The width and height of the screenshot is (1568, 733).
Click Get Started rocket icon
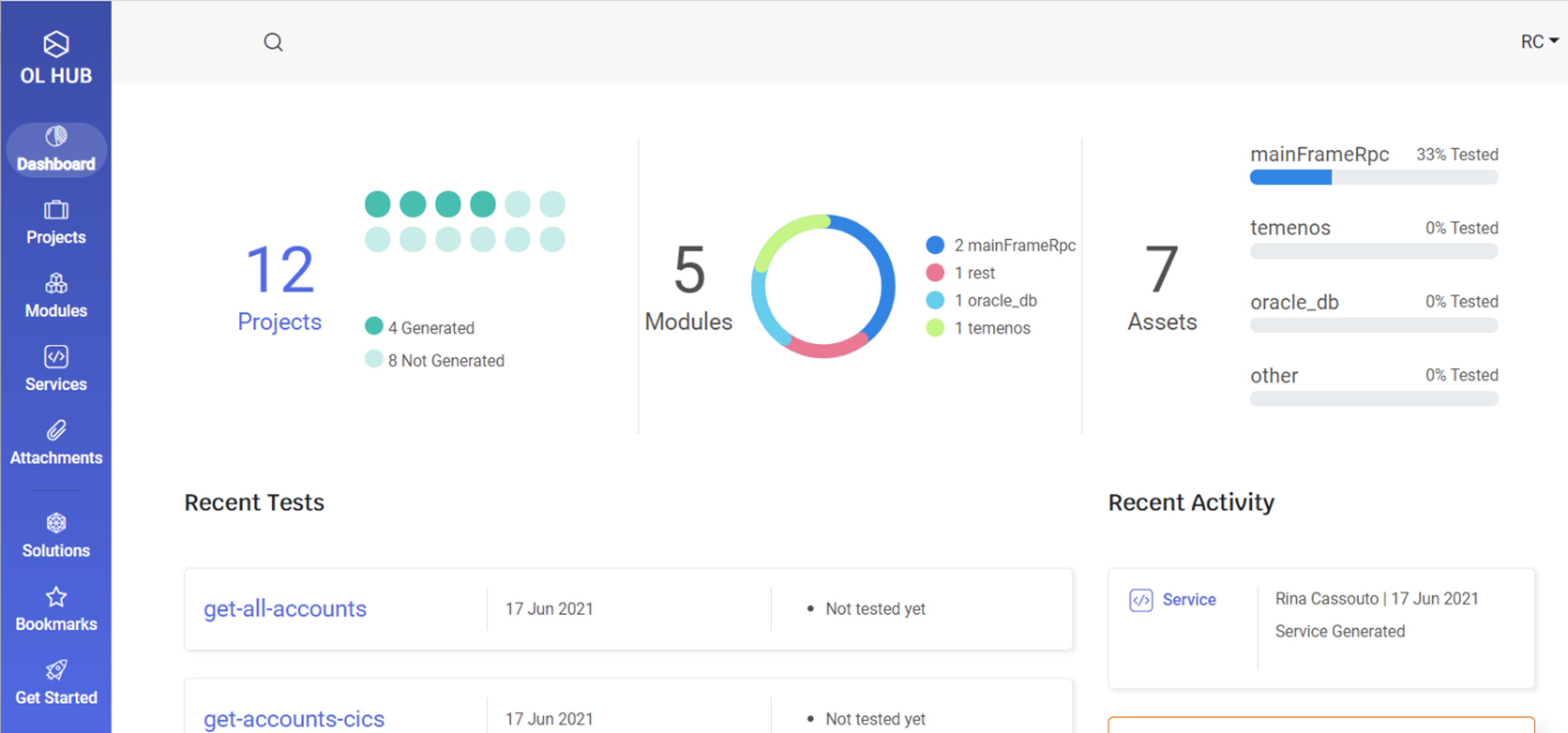click(56, 670)
